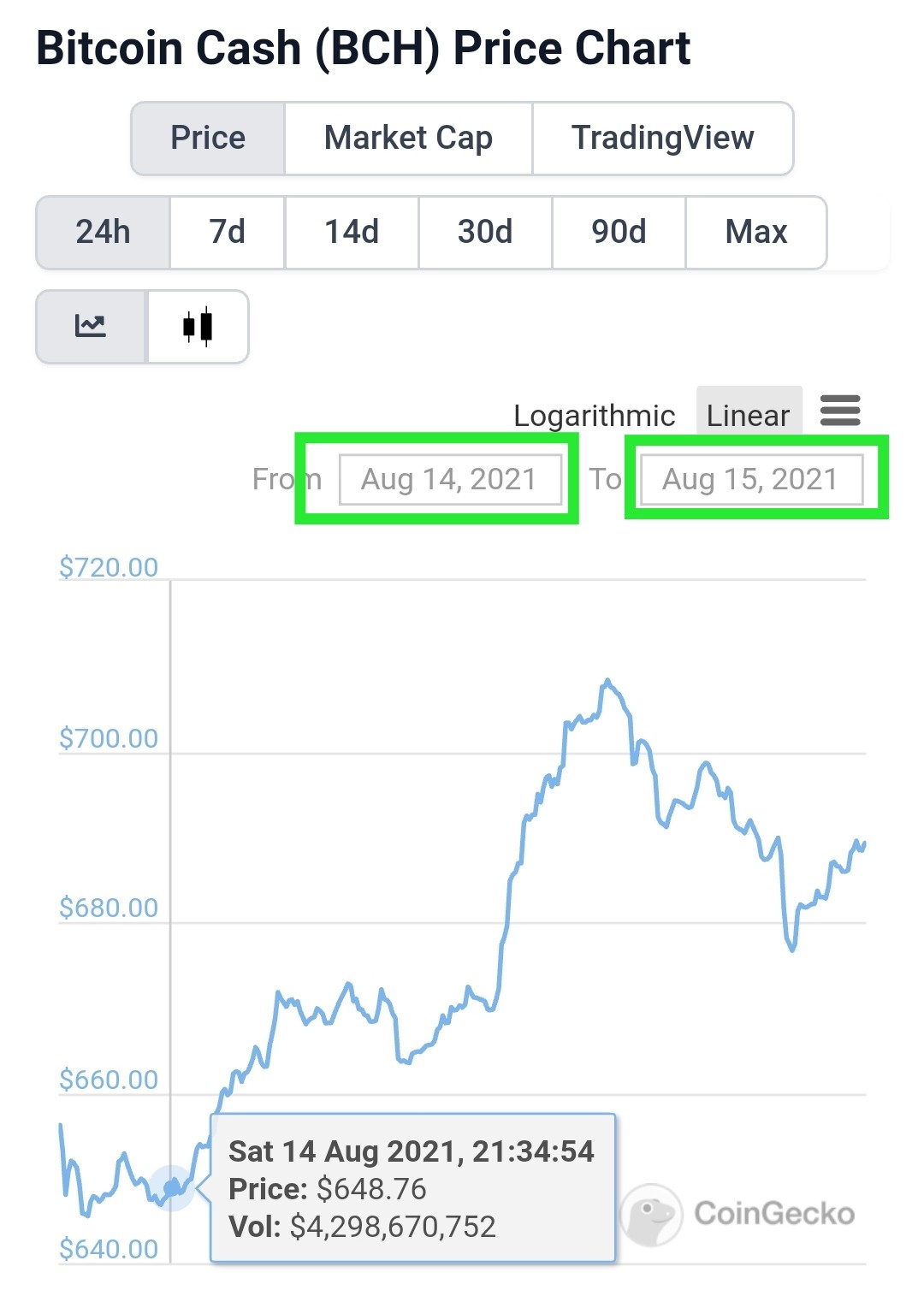Switch to the candlestick chart icon
Image resolution: width=924 pixels, height=1290 pixels.
(x=198, y=327)
